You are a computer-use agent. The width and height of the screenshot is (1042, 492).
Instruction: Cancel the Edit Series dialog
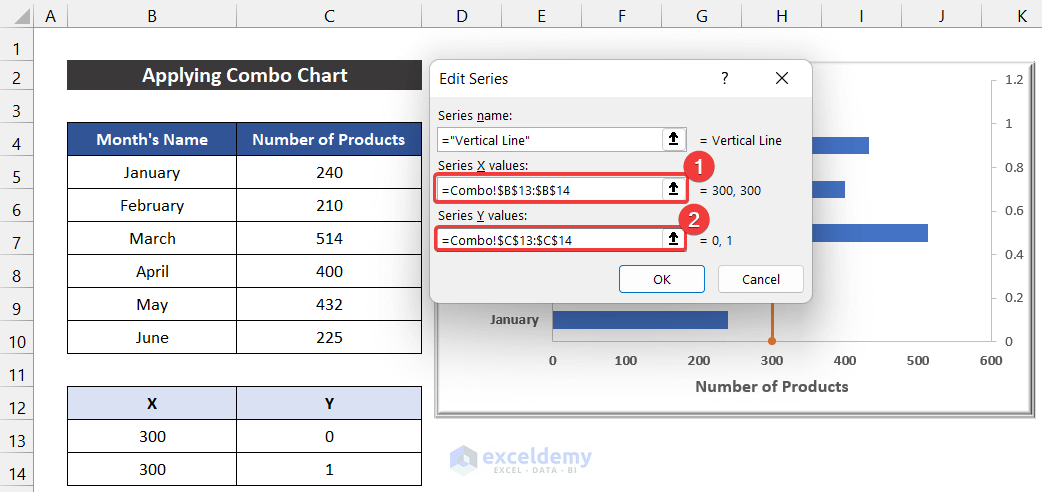click(x=761, y=279)
